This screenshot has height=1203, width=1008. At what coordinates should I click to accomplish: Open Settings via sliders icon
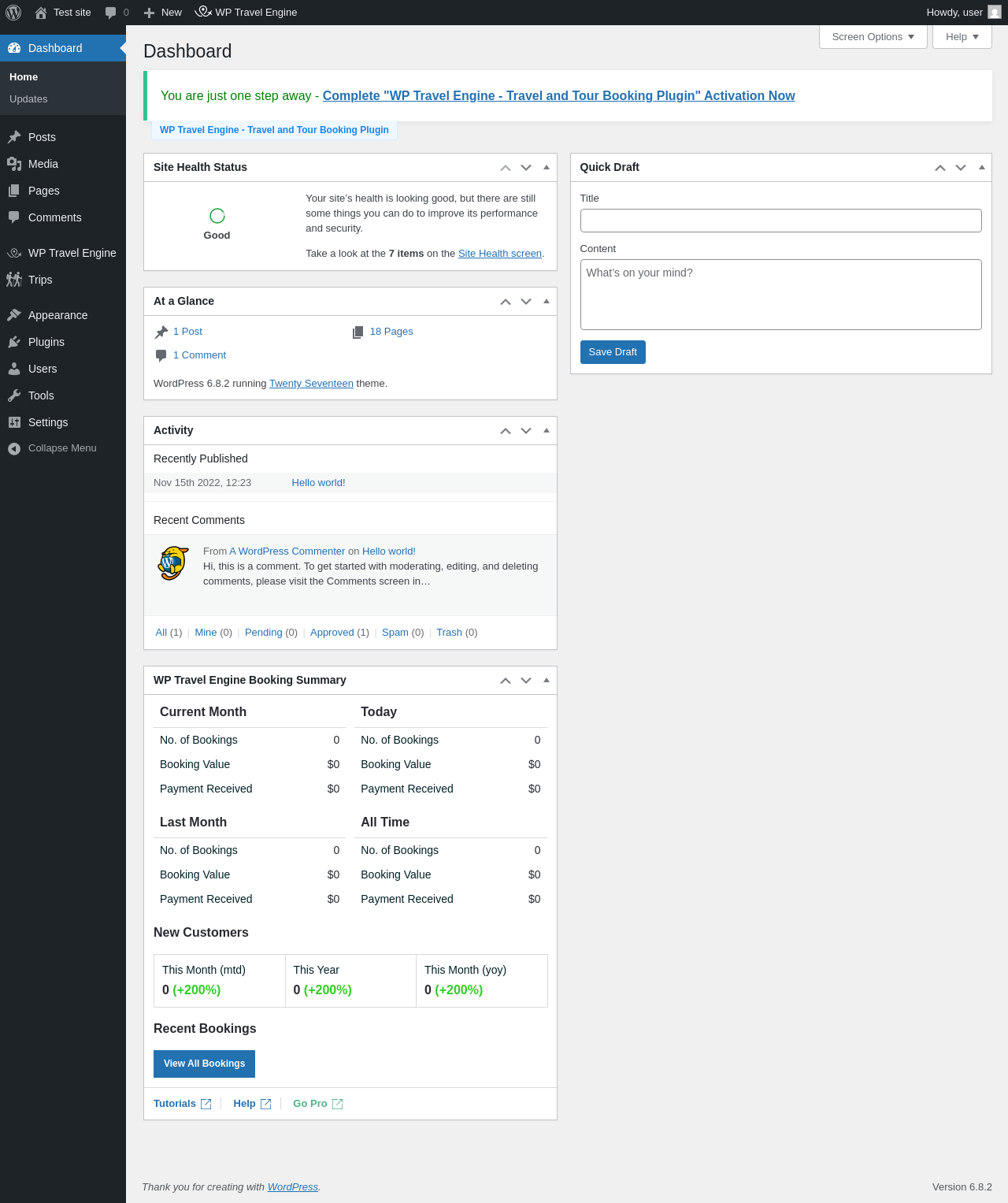click(x=14, y=422)
